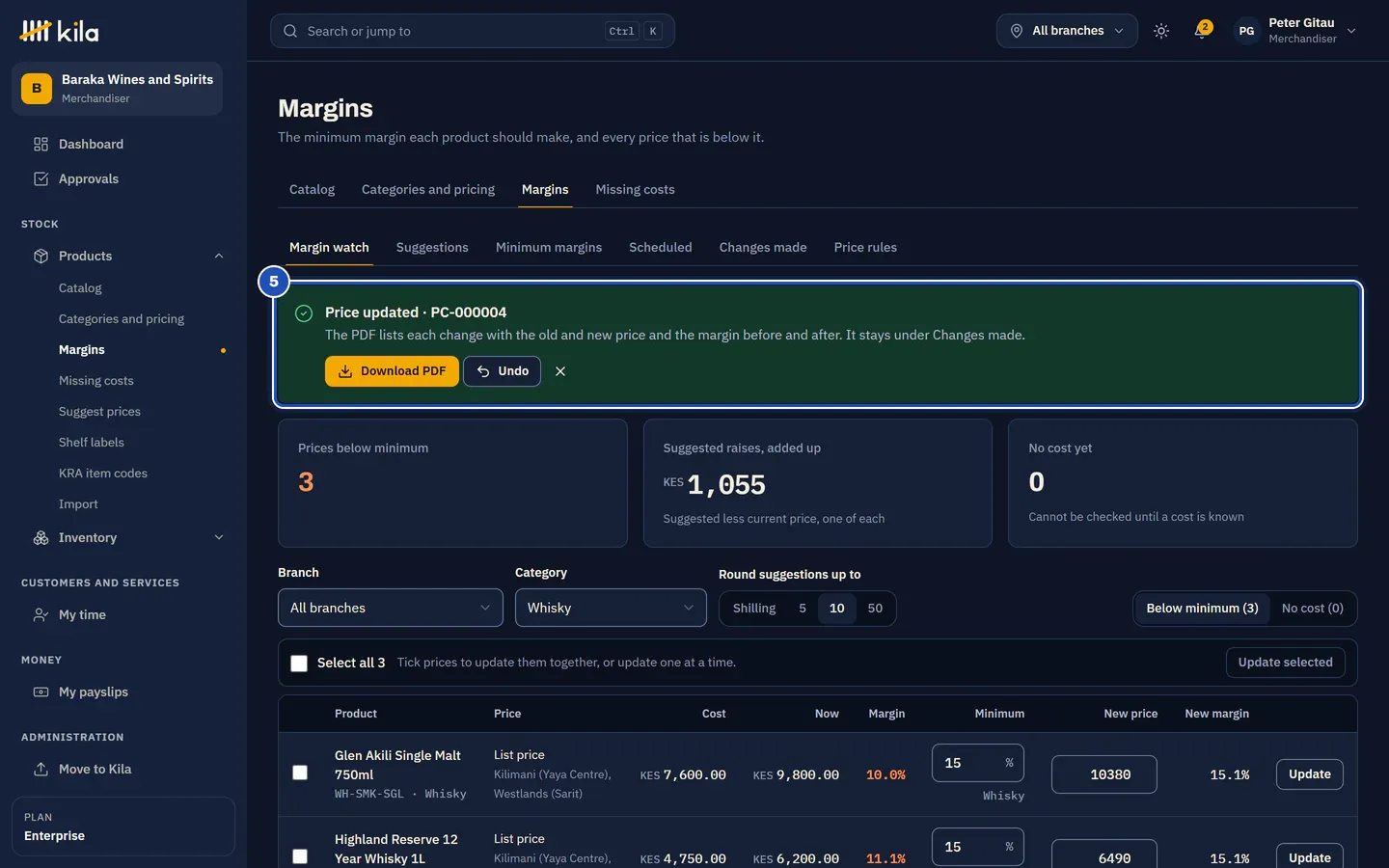Image resolution: width=1389 pixels, height=868 pixels.
Task: Open the Peter Gitau user menu chevron
Action: coord(1351,31)
